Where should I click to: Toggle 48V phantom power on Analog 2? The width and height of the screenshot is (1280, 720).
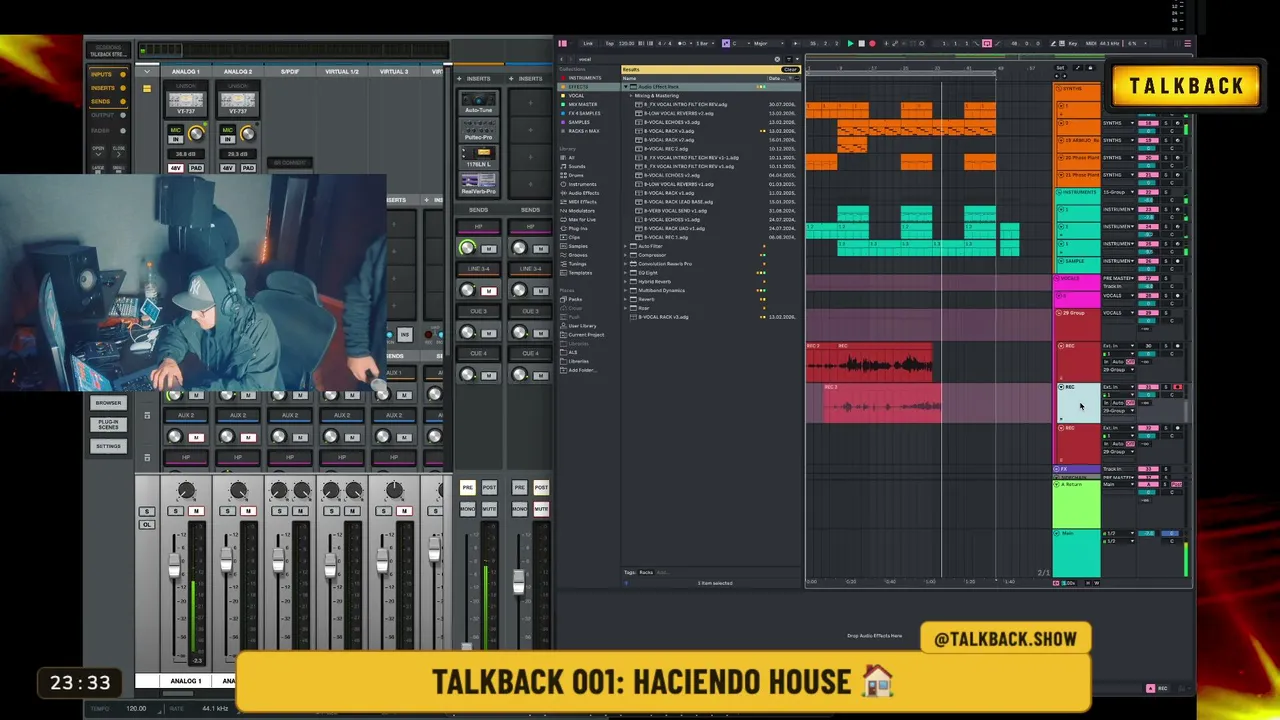click(228, 168)
